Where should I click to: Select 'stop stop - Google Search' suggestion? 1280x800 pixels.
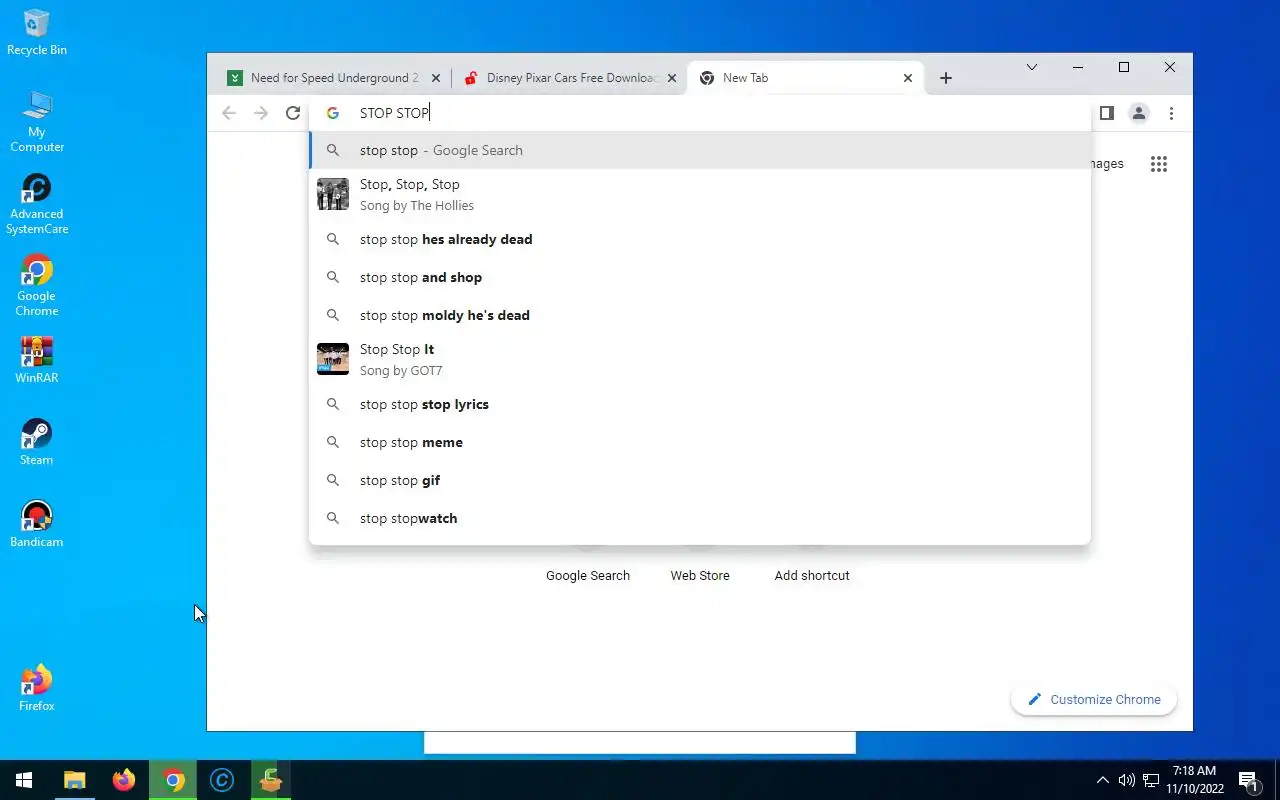pos(700,150)
